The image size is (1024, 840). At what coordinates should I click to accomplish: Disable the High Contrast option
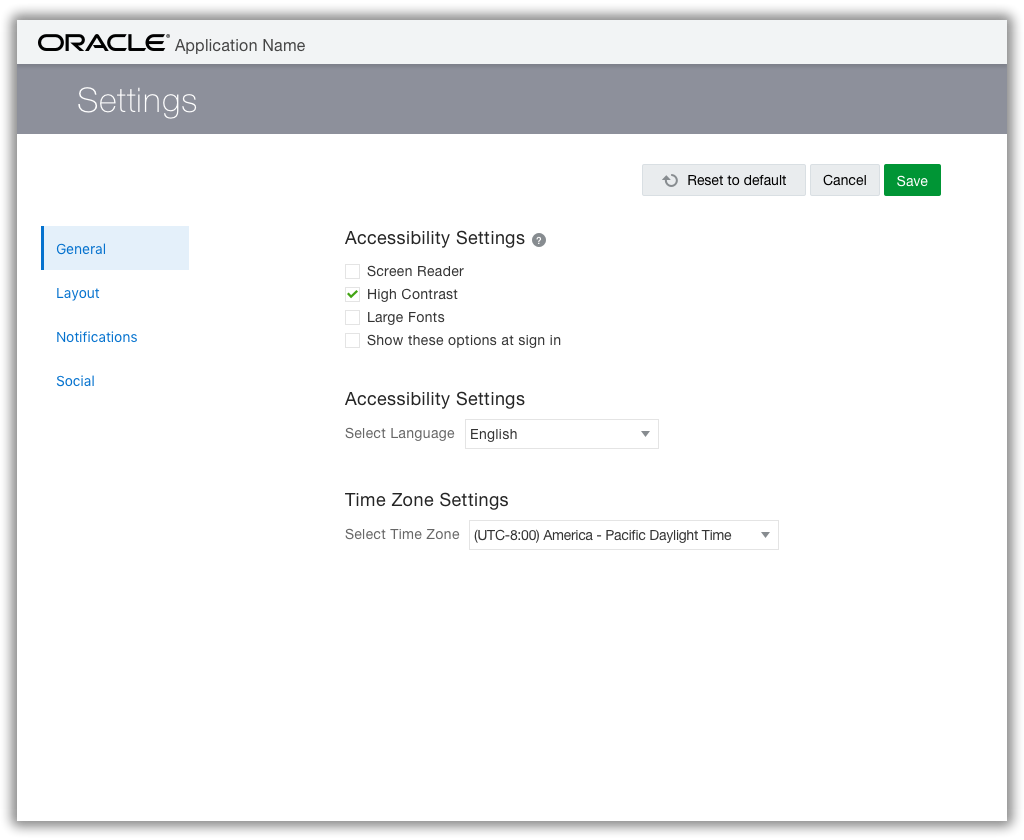point(352,294)
